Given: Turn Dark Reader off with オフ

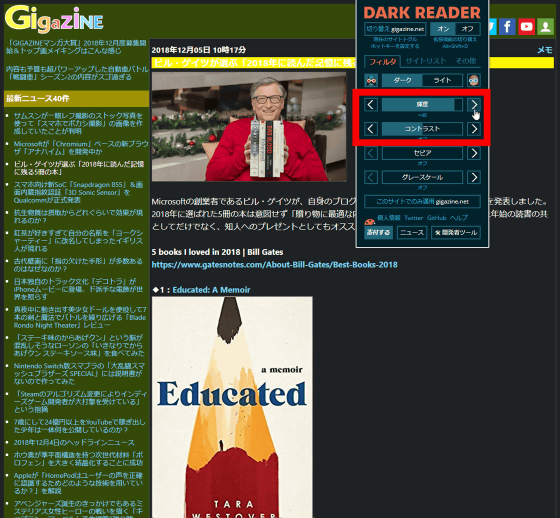Looking at the screenshot, I should [468, 29].
